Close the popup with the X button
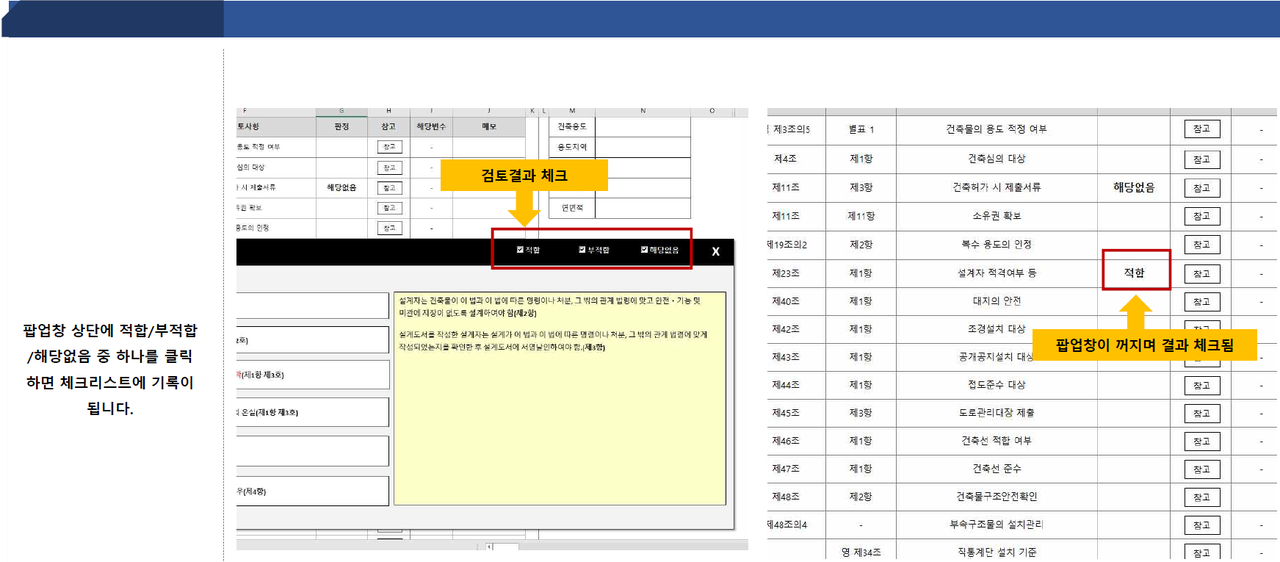 [x=715, y=251]
